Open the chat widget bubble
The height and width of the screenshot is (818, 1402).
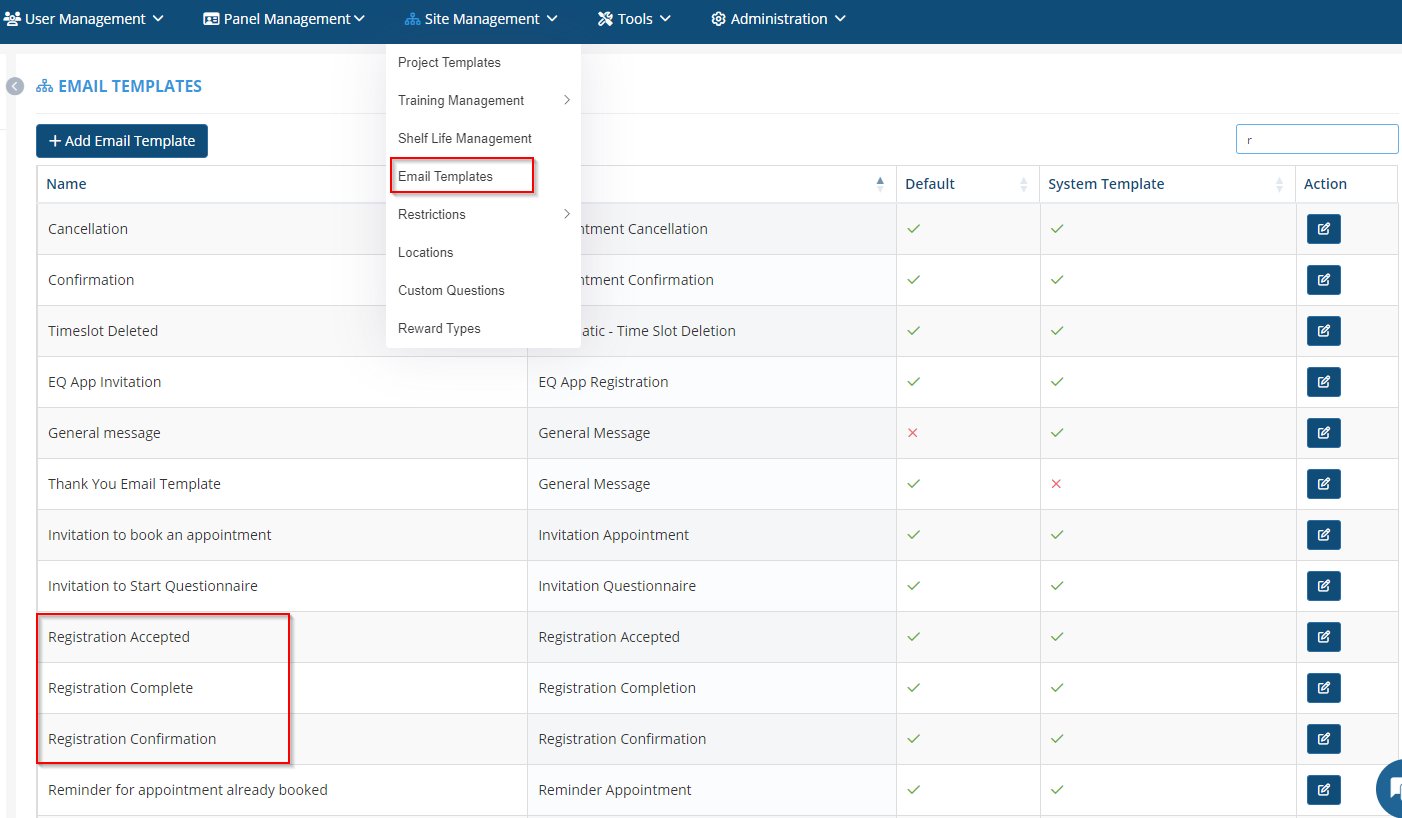pos(1390,788)
